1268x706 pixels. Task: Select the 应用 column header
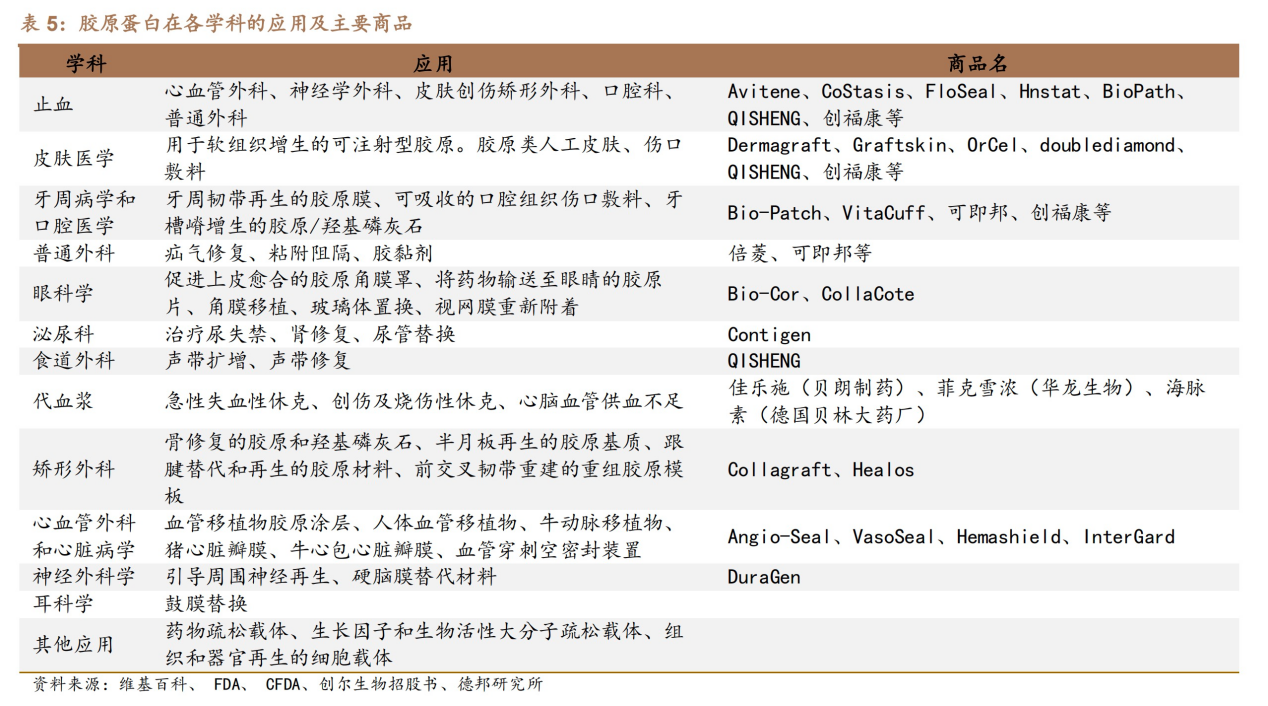coord(433,64)
